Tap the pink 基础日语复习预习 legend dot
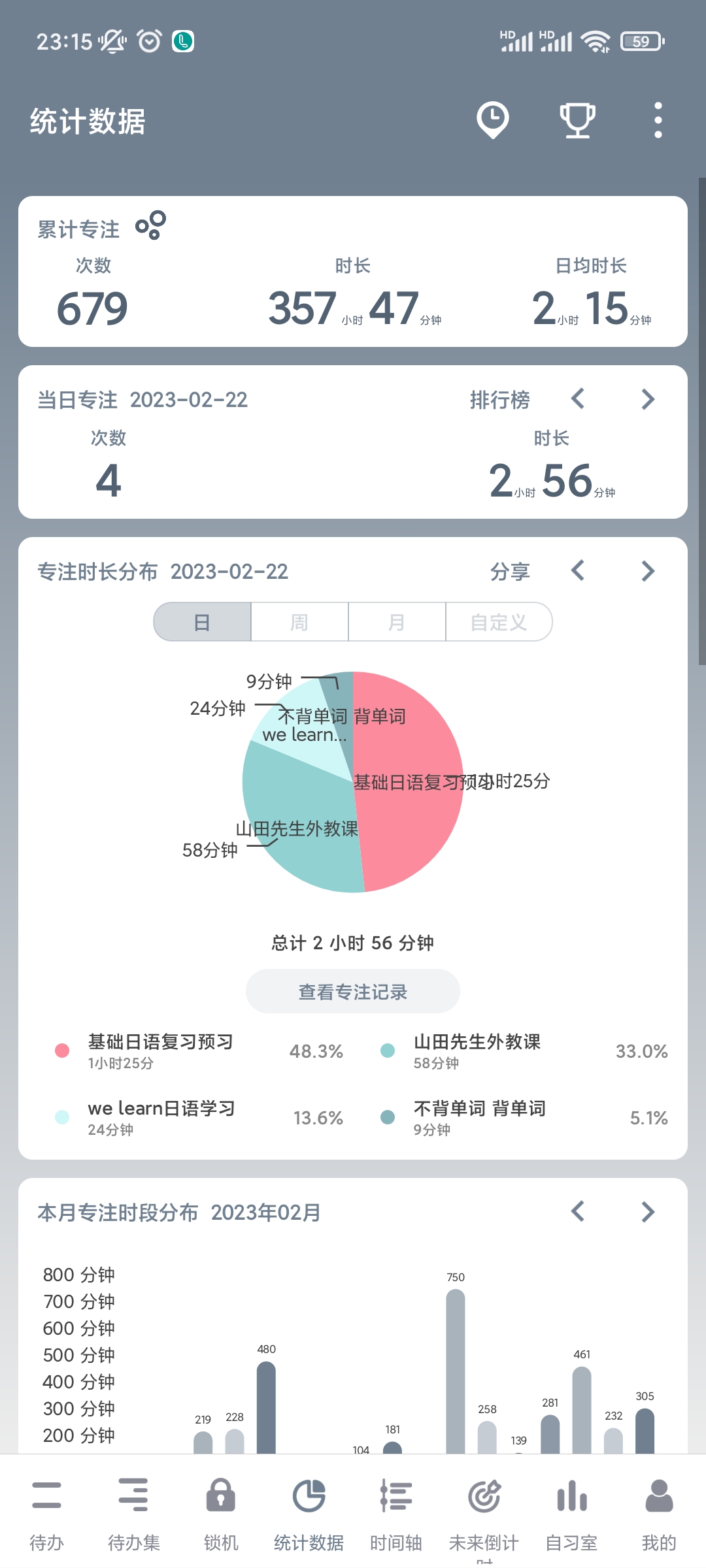The image size is (706, 1568). [62, 1051]
